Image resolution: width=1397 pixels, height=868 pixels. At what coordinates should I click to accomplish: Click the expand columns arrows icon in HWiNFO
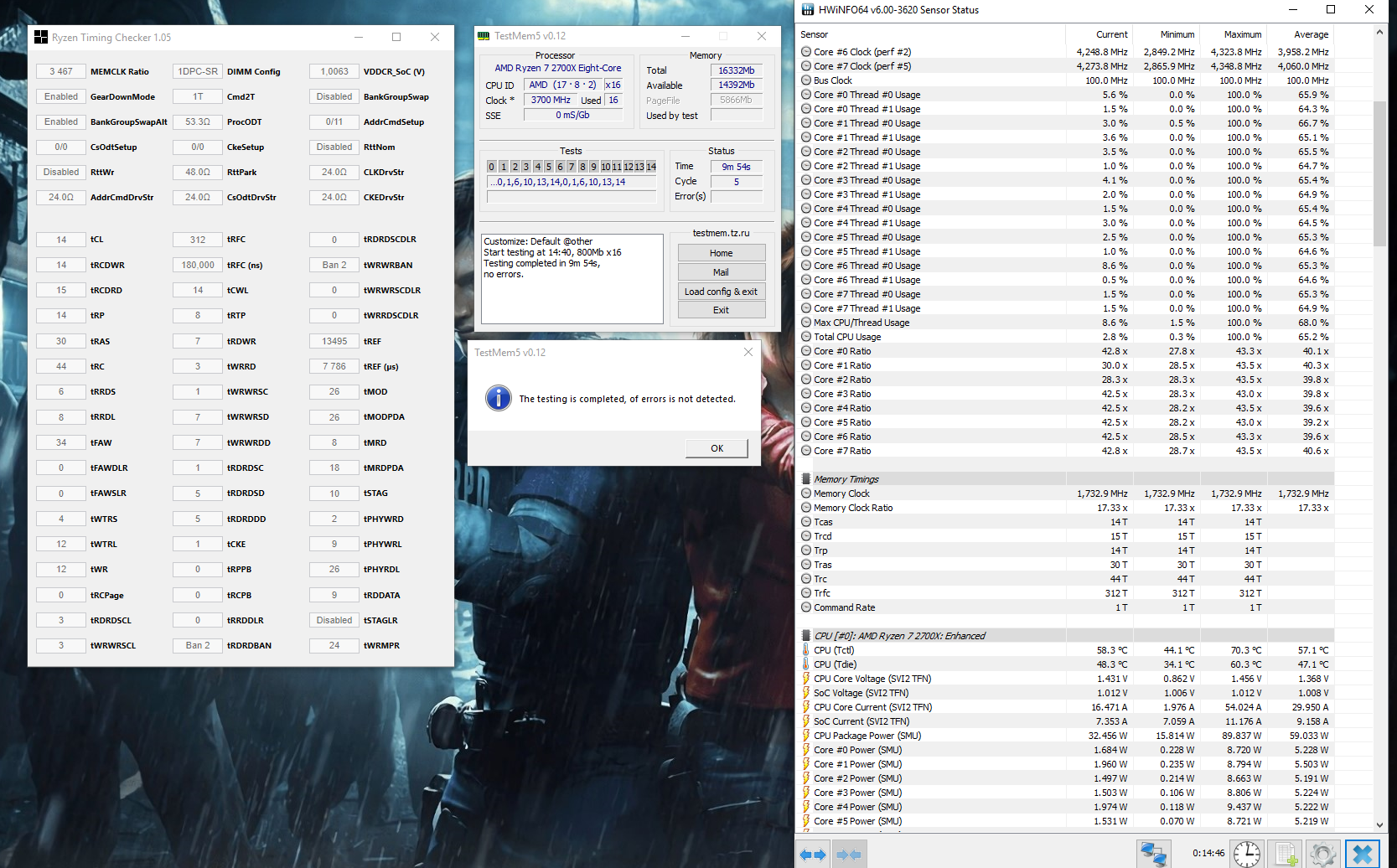(812, 855)
